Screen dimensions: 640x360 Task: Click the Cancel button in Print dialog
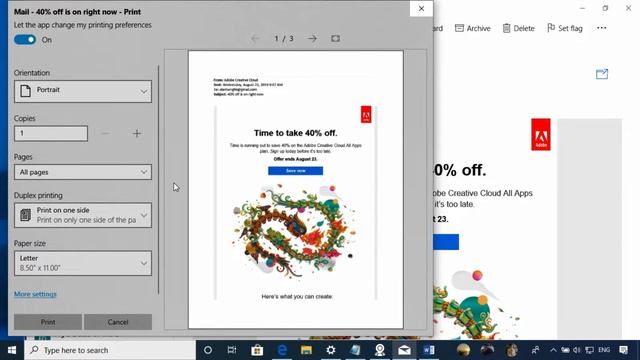(x=118, y=322)
